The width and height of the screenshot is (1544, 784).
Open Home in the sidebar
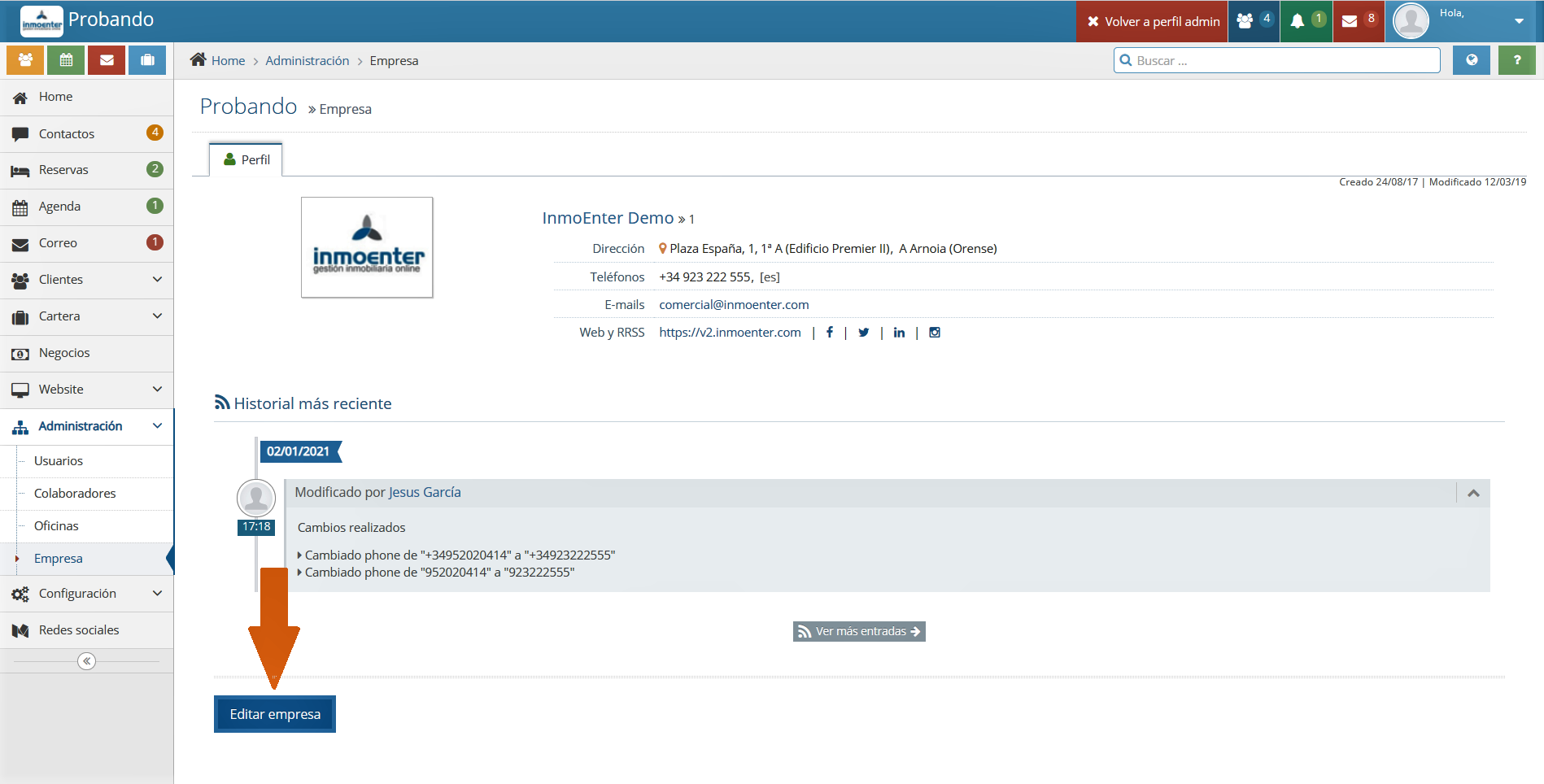point(86,97)
